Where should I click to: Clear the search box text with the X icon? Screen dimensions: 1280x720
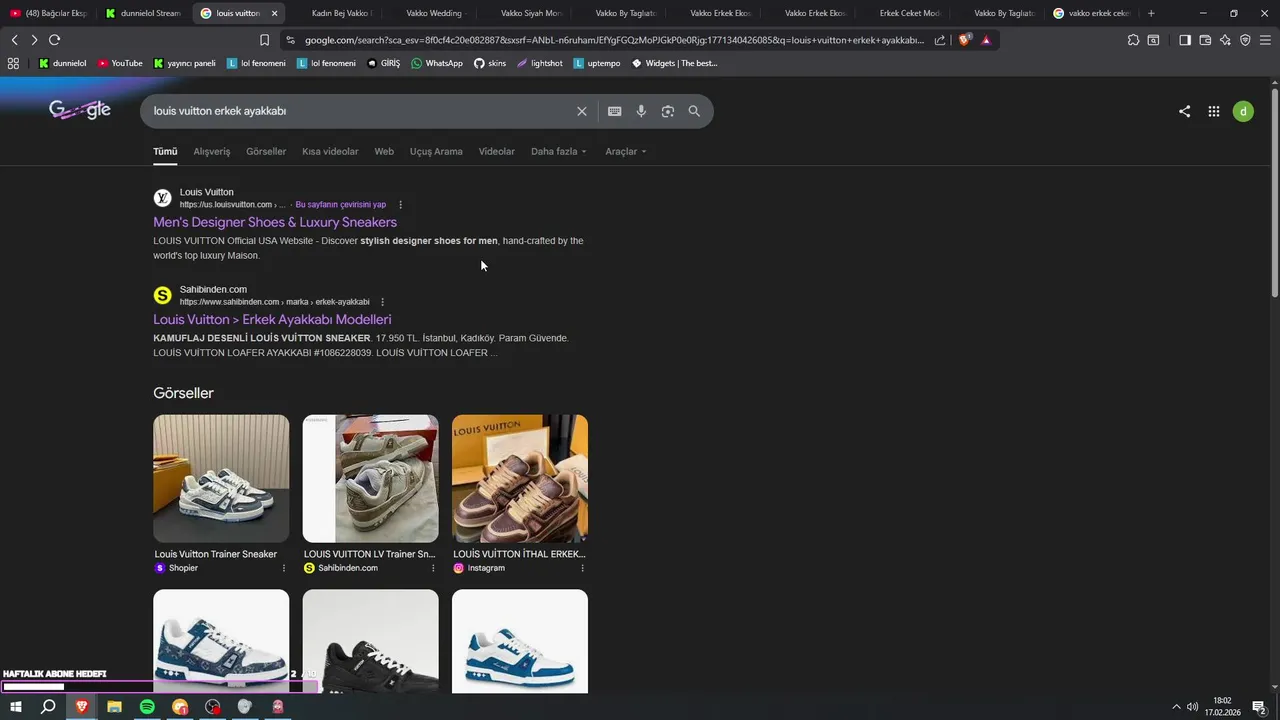(x=581, y=111)
